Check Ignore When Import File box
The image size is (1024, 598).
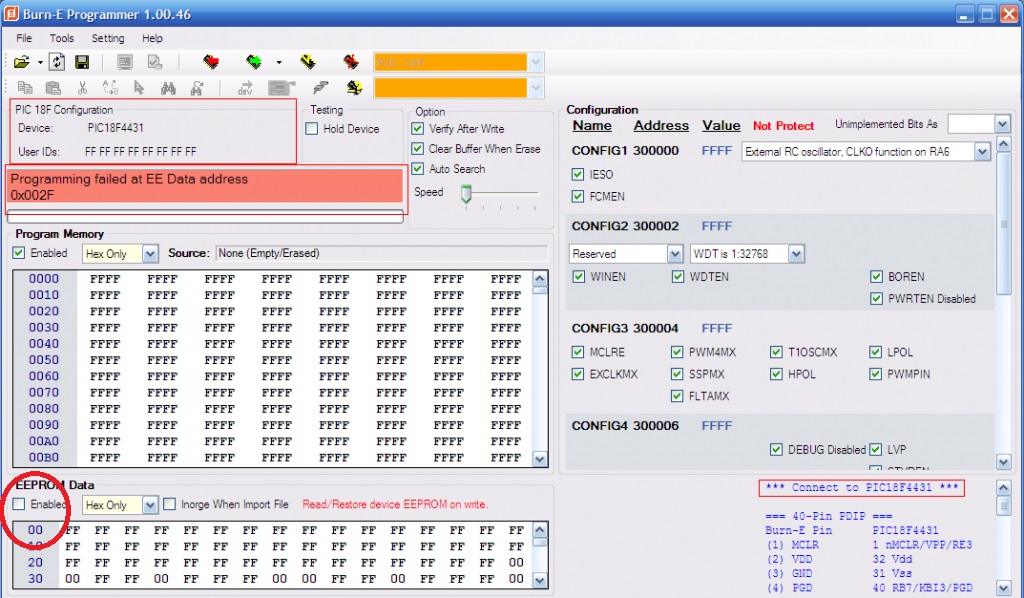pos(169,504)
